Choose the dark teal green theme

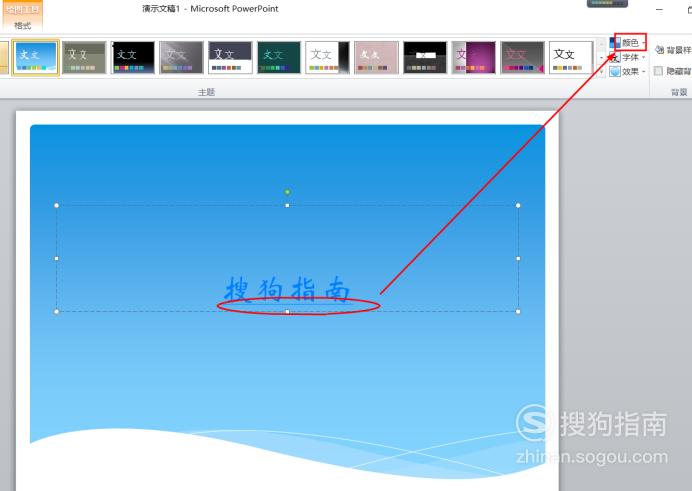[x=279, y=57]
